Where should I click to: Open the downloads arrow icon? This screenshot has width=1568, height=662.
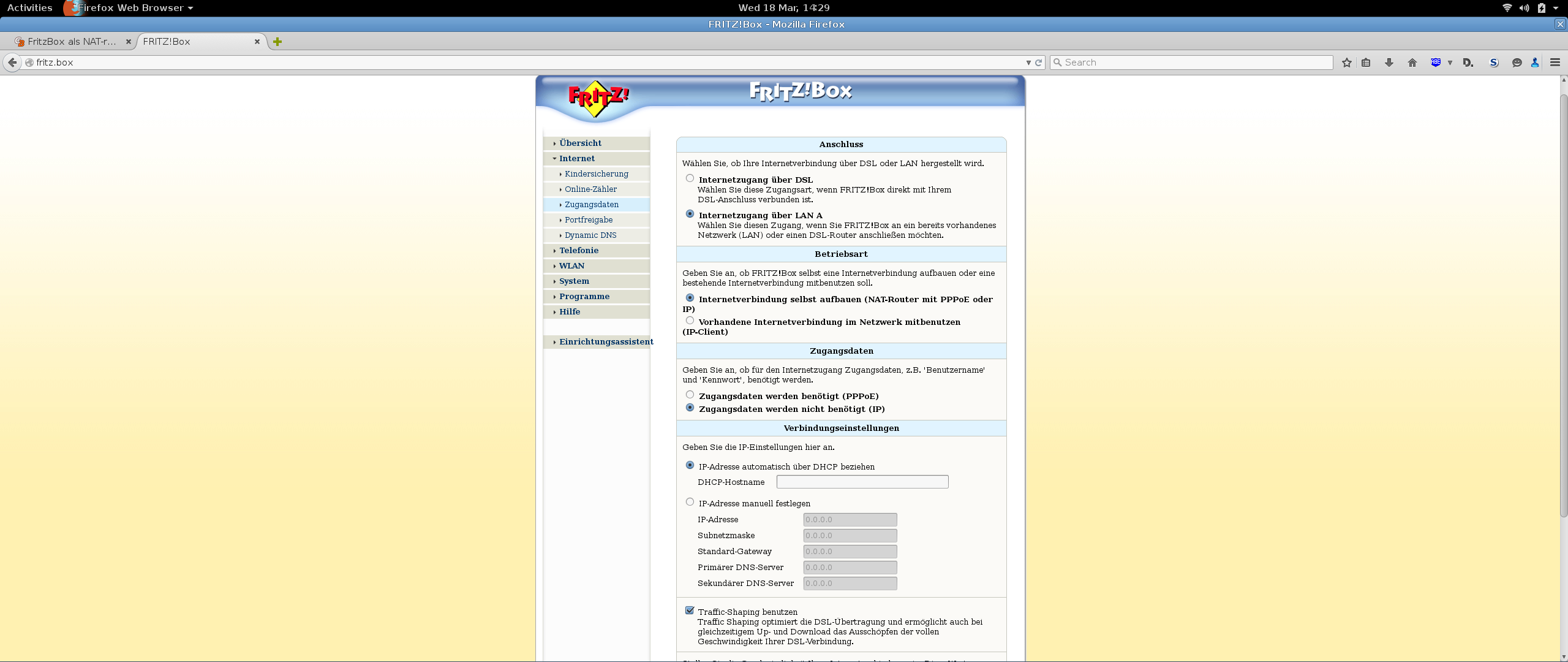point(1389,63)
